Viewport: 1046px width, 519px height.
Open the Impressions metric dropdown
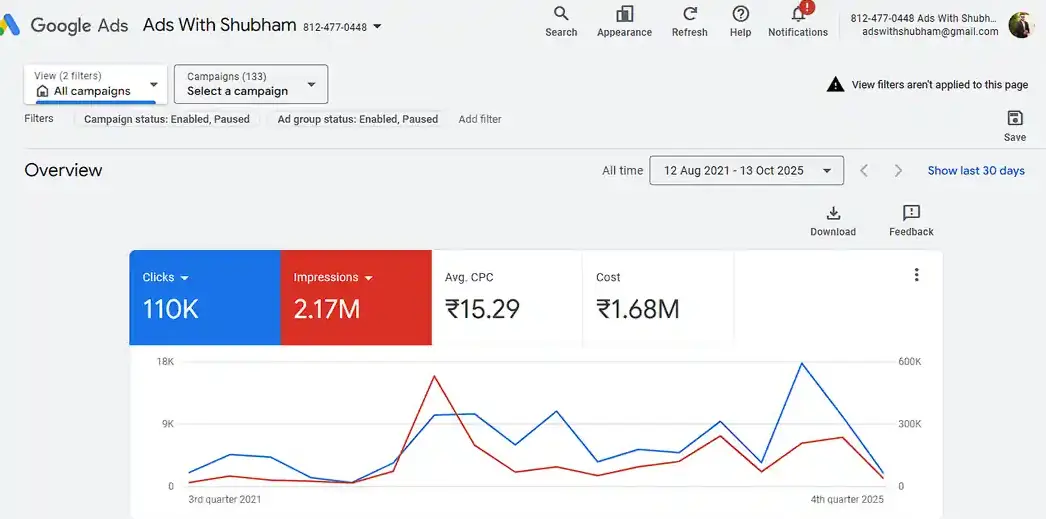click(368, 278)
